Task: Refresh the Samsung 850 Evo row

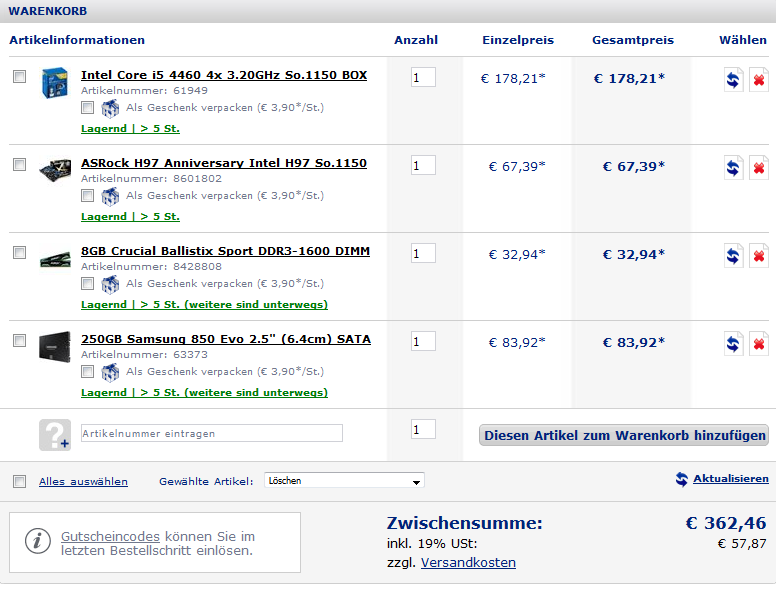Action: click(733, 344)
